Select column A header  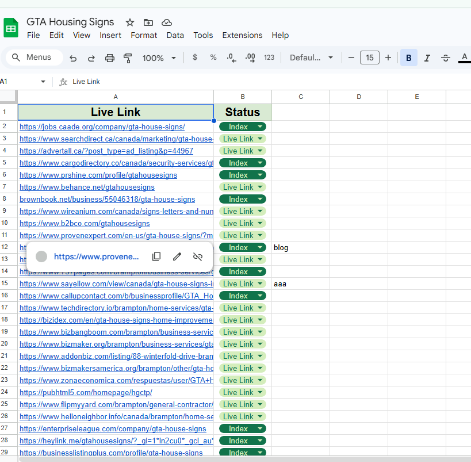[116, 97]
